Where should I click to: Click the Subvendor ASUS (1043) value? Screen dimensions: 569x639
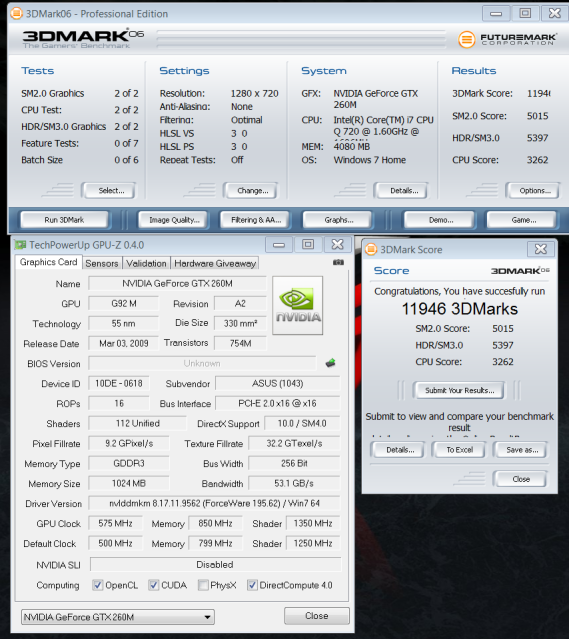278,383
